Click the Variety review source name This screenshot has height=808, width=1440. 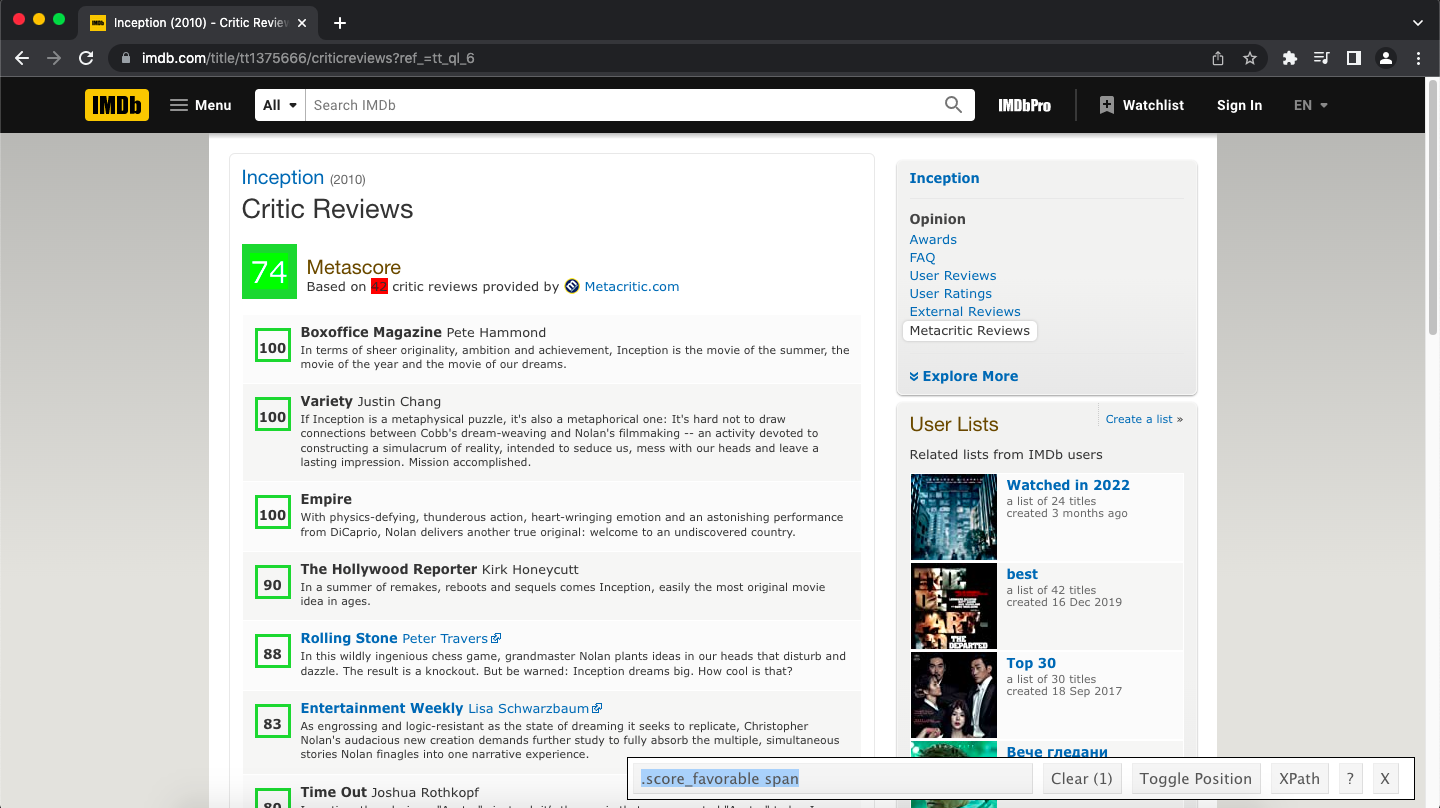click(327, 401)
